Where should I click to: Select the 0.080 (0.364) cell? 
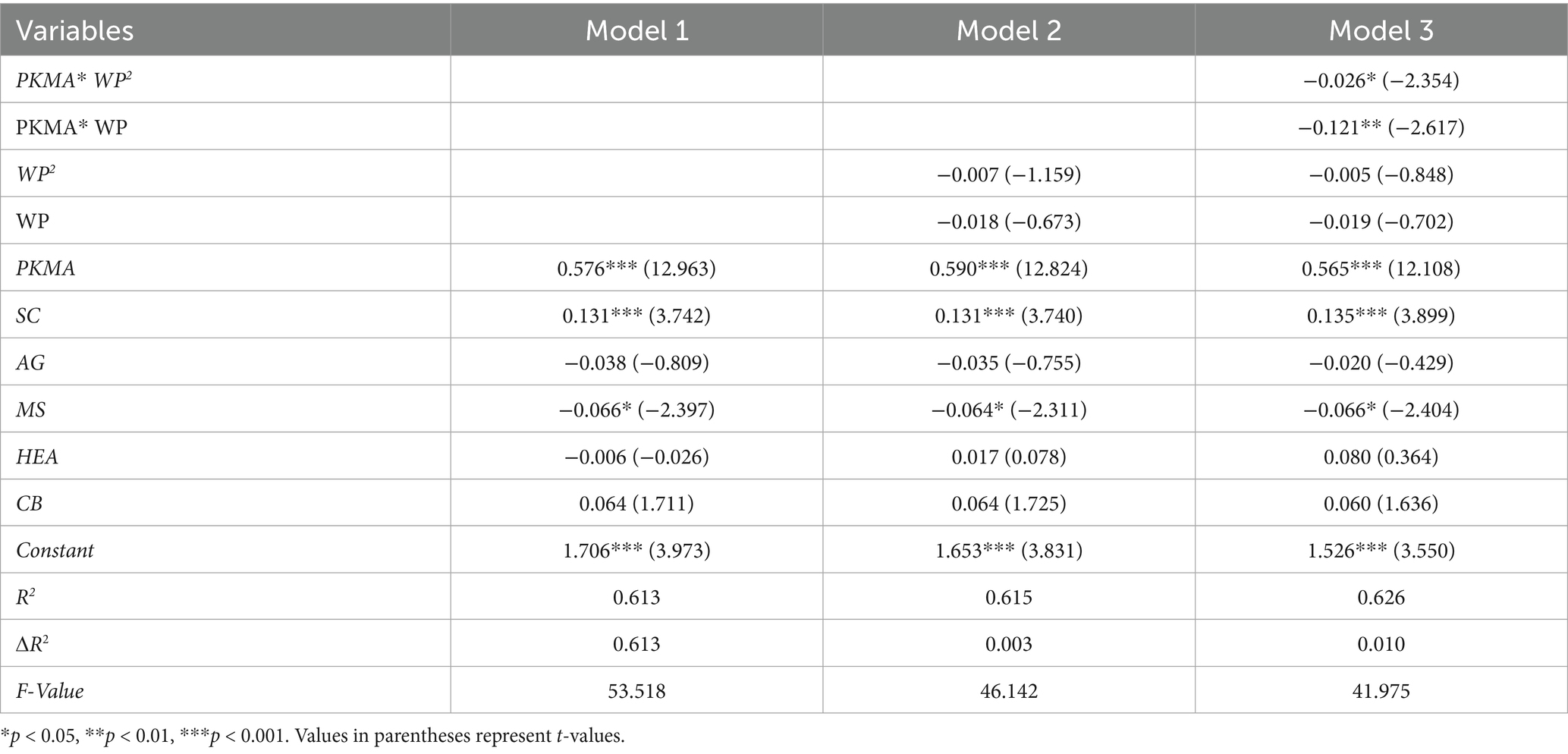point(1381,457)
